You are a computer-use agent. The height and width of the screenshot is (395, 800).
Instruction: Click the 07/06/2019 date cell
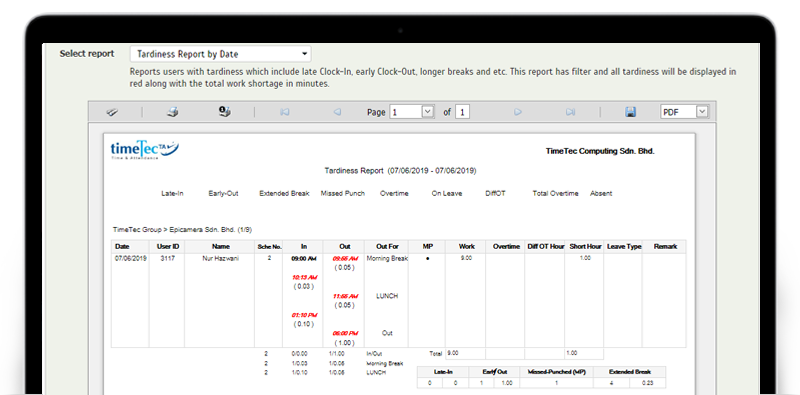pyautogui.click(x=131, y=258)
